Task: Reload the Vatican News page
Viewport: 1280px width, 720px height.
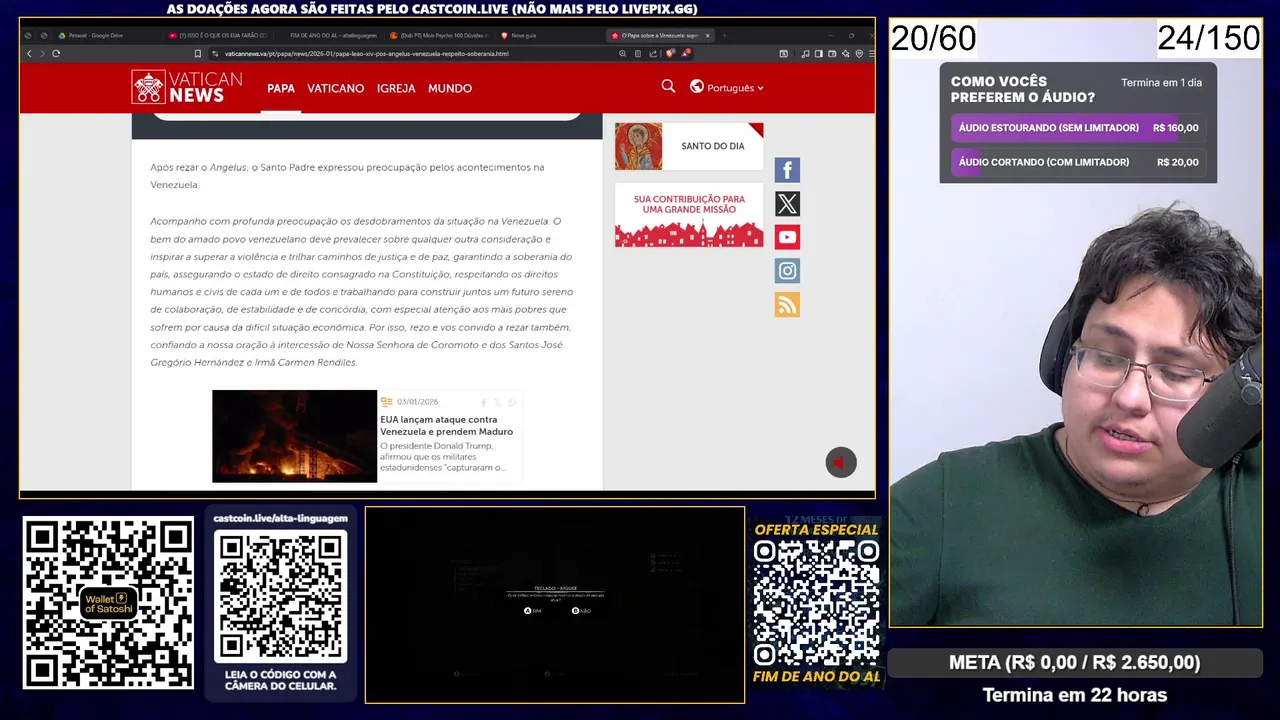Action: 56,53
